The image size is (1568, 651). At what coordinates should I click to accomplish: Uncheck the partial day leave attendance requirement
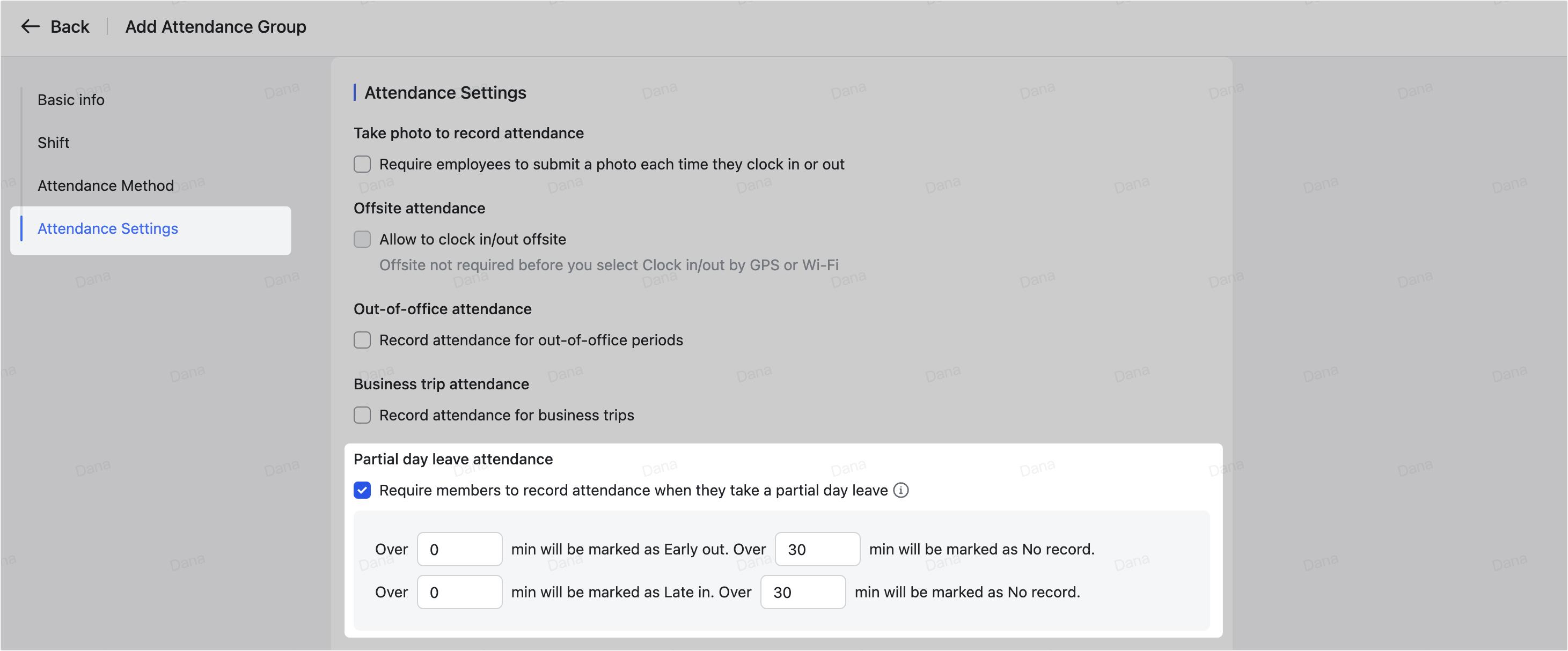[x=362, y=490]
